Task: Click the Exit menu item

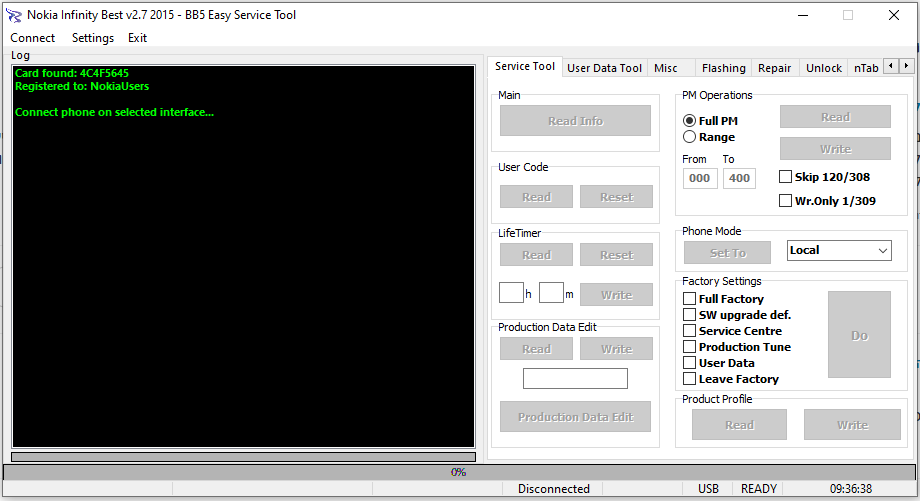Action: coord(137,38)
